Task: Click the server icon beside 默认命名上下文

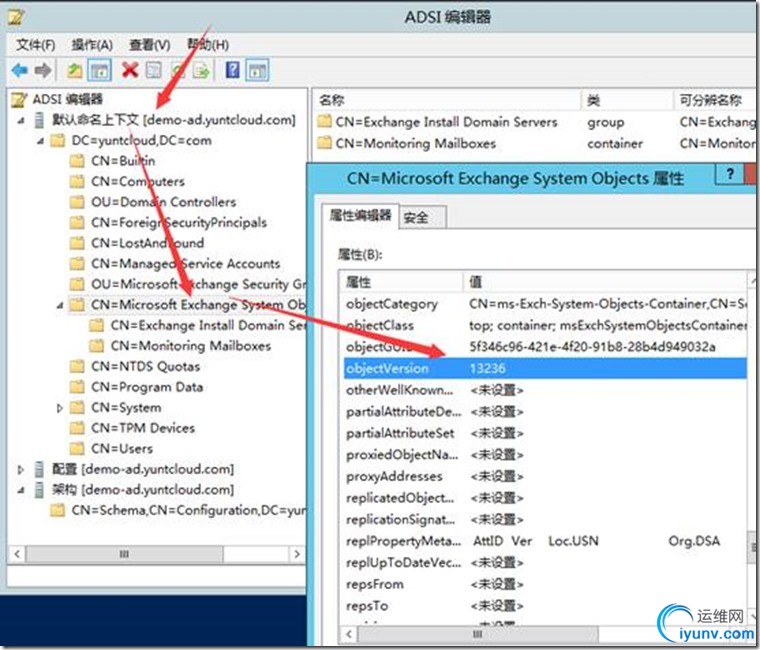Action: 39,120
